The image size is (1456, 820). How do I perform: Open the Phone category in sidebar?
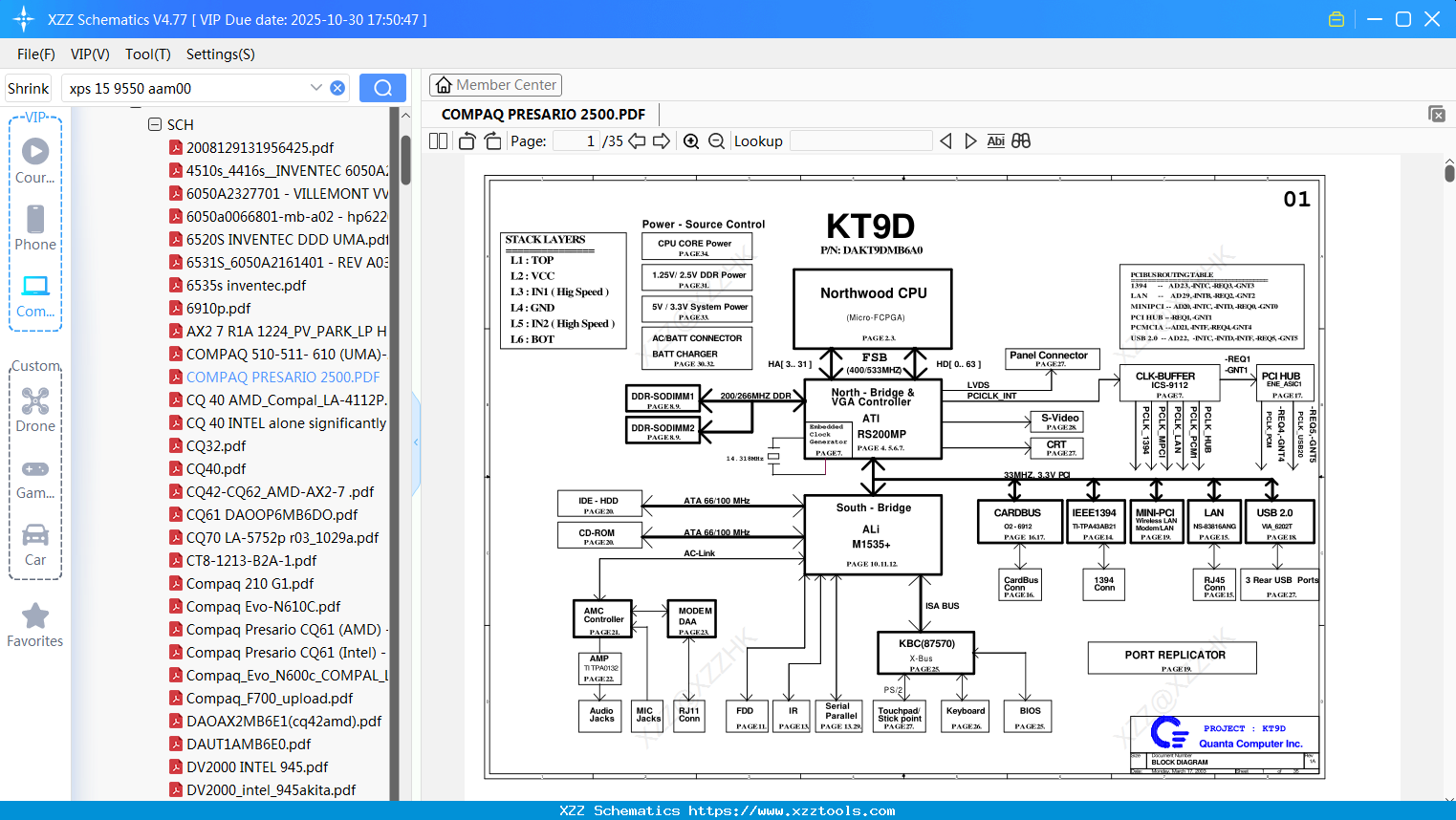click(x=35, y=228)
